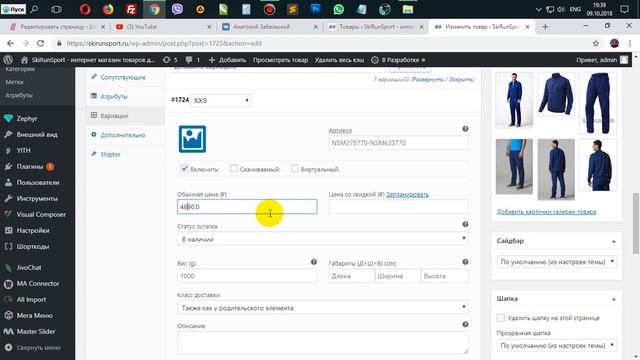Select the blue jacket gallery thumbnail
Screen dimensions: 640x360
(x=556, y=94)
